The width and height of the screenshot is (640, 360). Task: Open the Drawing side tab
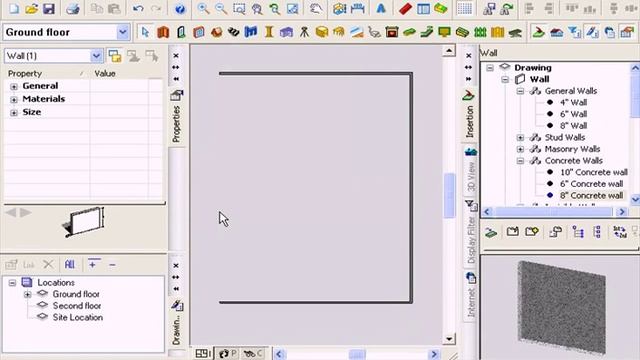pyautogui.click(x=176, y=323)
